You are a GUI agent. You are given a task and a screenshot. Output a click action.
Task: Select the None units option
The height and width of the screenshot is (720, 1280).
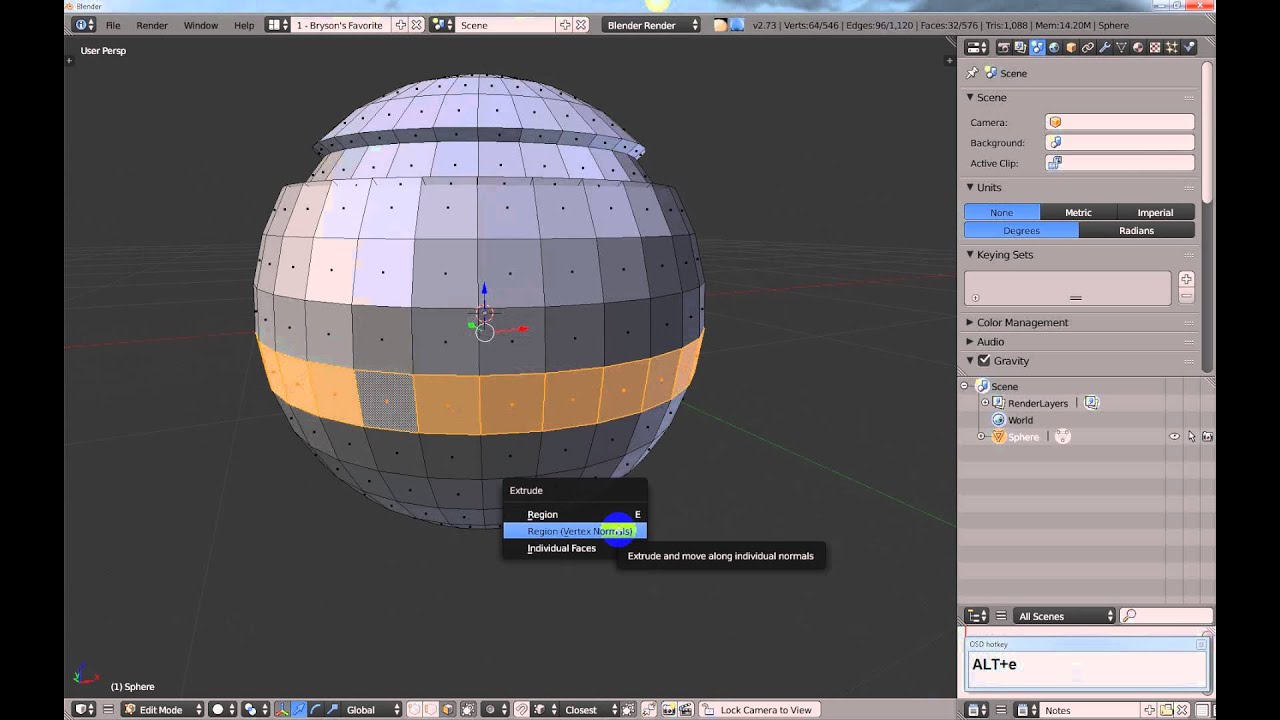click(x=1002, y=212)
